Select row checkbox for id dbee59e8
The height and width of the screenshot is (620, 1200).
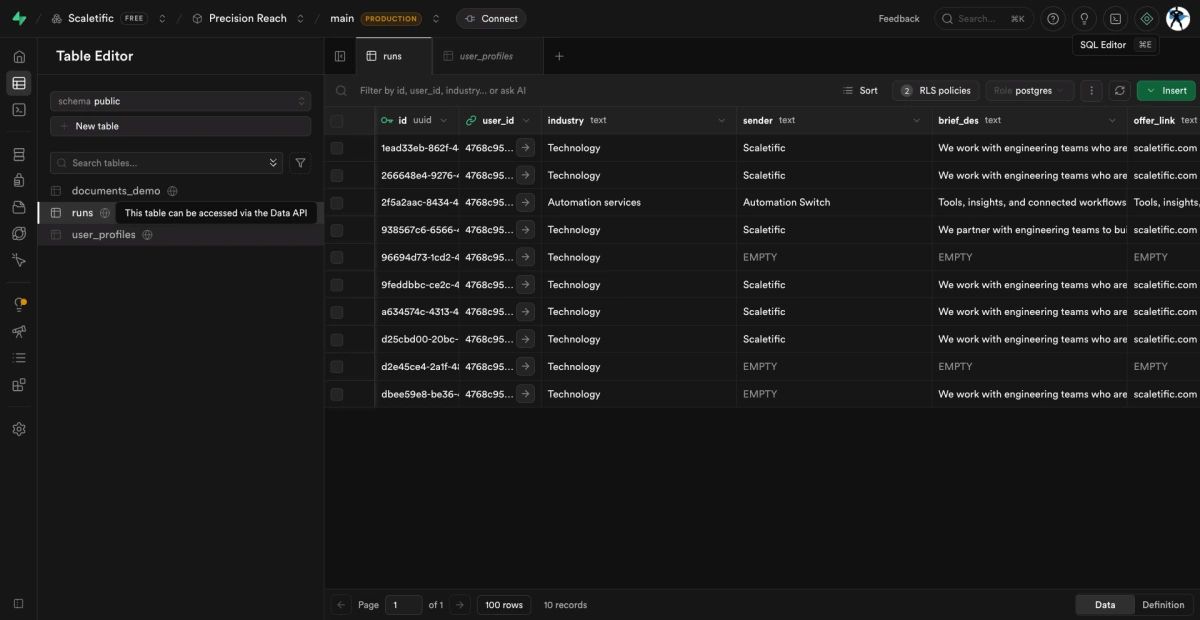coord(337,394)
